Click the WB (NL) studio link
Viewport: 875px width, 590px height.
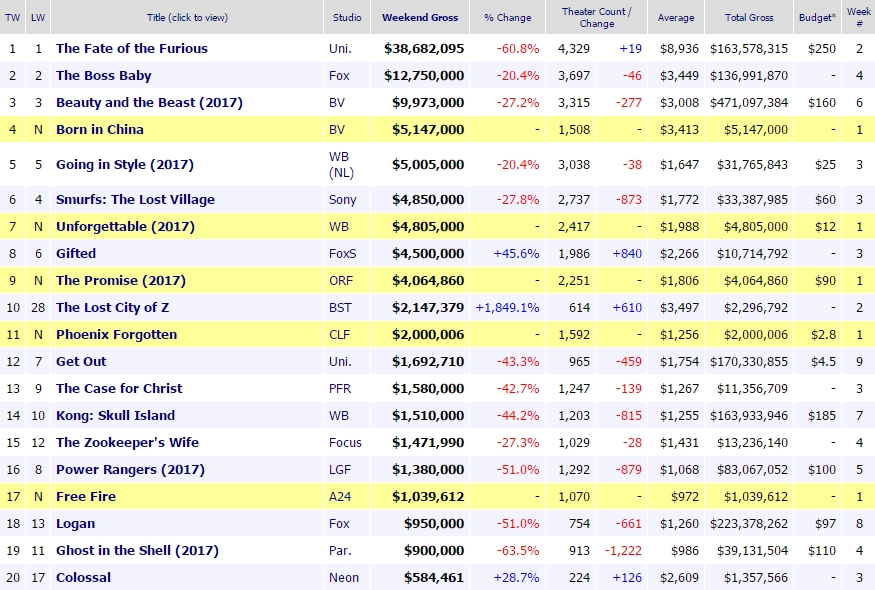[342, 165]
